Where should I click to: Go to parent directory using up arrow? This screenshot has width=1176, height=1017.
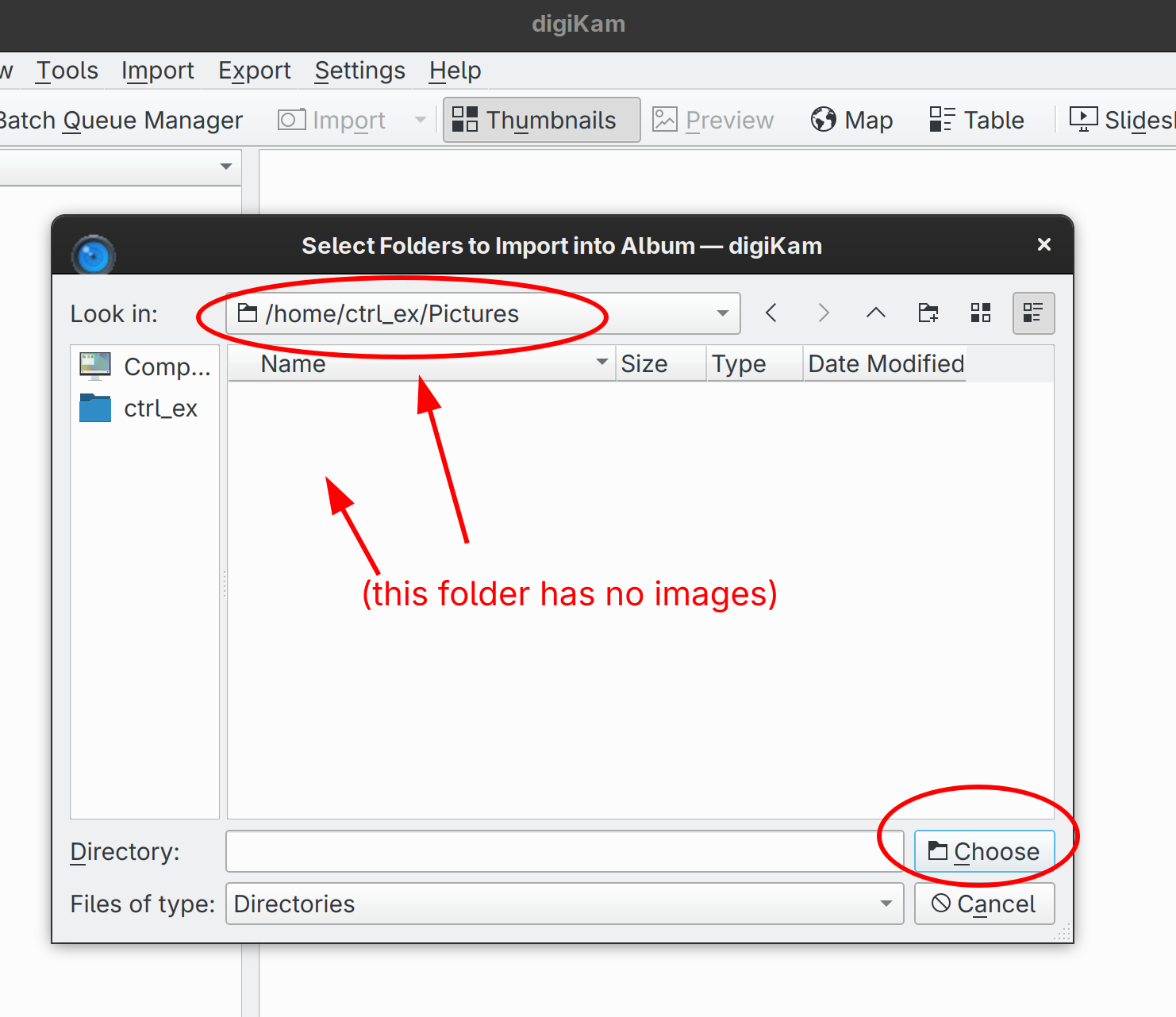(x=875, y=313)
